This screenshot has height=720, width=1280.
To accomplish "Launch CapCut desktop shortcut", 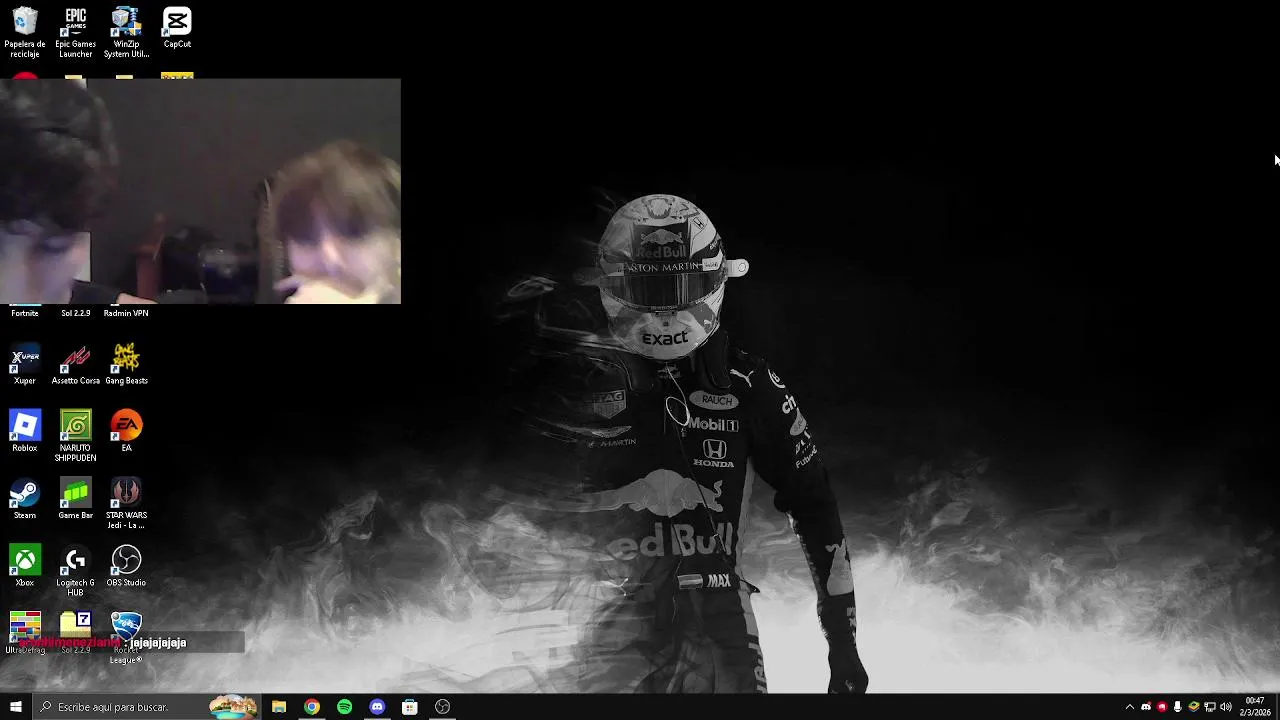I will pyautogui.click(x=177, y=27).
